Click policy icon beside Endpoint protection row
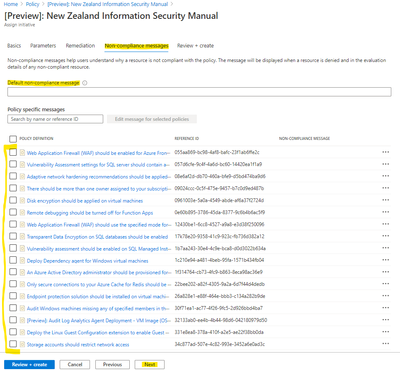Image resolution: width=400 pixels, height=371 pixels. coord(22,296)
